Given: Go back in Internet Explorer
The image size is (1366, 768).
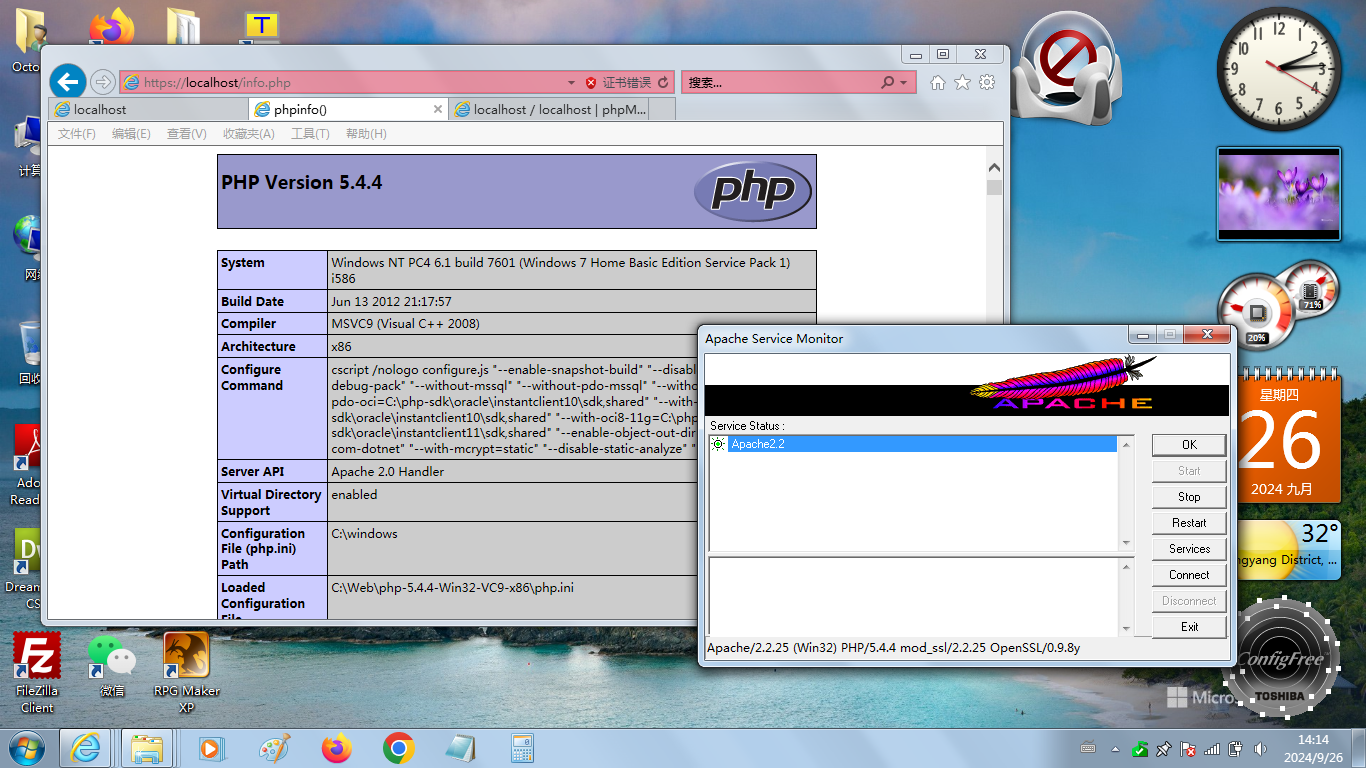Looking at the screenshot, I should (x=68, y=82).
